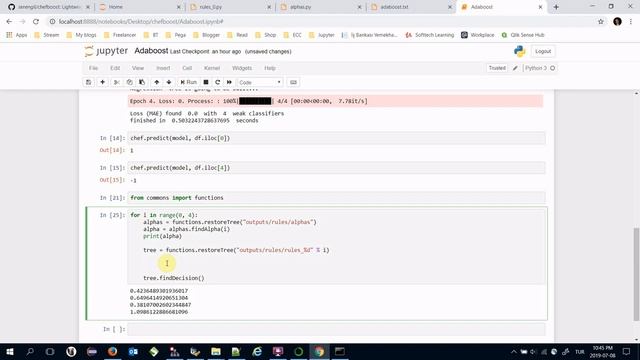Image resolution: width=640 pixels, height=360 pixels.
Task: Go back in browser history
Action: pyautogui.click(x=9, y=22)
